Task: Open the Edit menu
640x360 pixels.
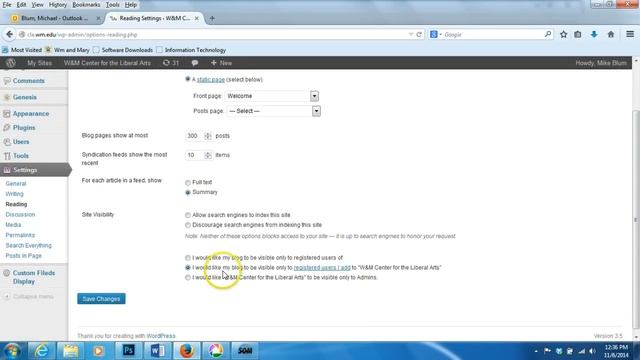Action: pyautogui.click(x=21, y=5)
